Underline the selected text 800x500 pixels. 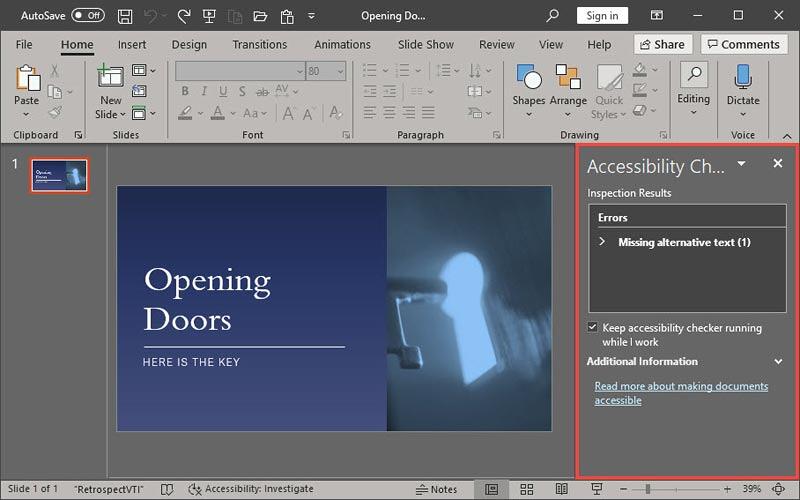pyautogui.click(x=223, y=91)
